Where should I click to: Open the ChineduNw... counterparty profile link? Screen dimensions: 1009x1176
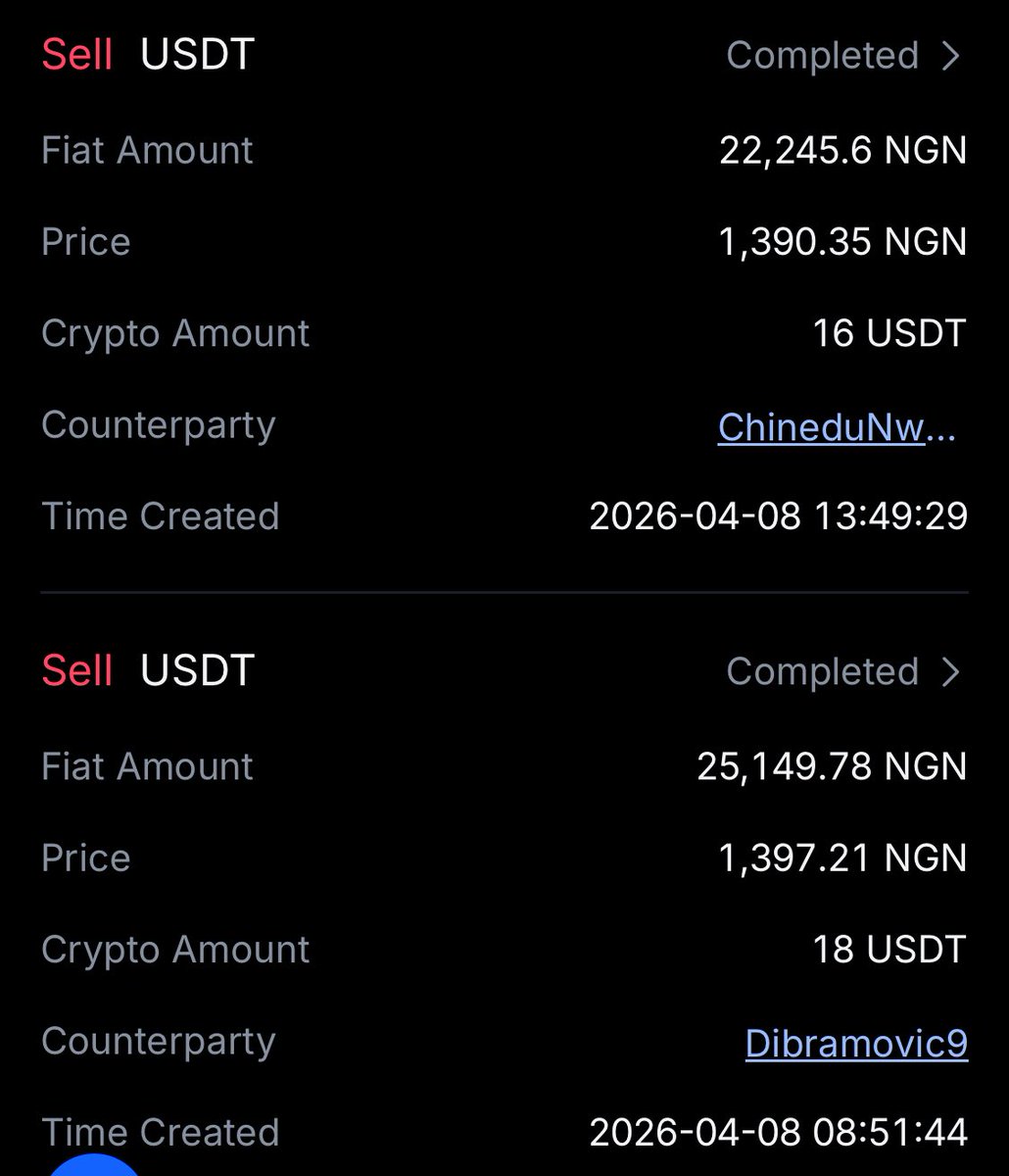click(836, 426)
